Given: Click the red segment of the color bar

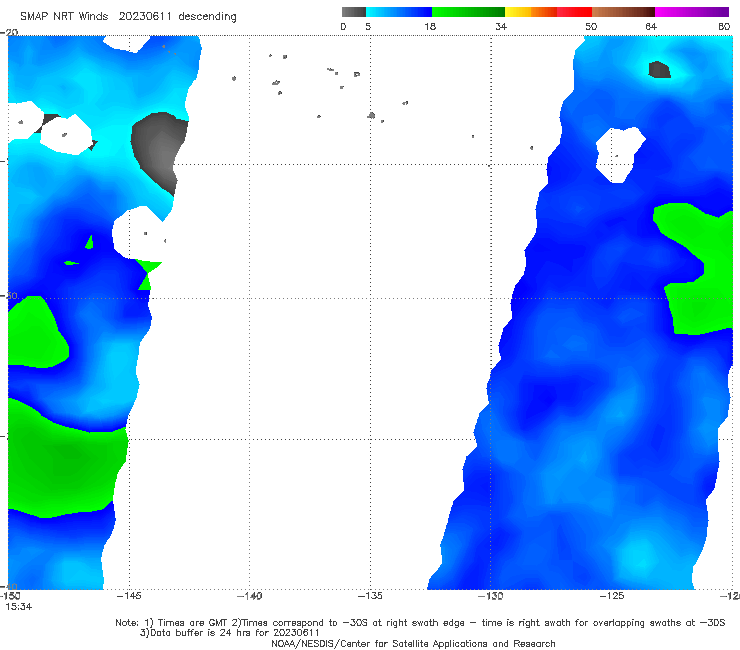Looking at the screenshot, I should coord(574,12).
